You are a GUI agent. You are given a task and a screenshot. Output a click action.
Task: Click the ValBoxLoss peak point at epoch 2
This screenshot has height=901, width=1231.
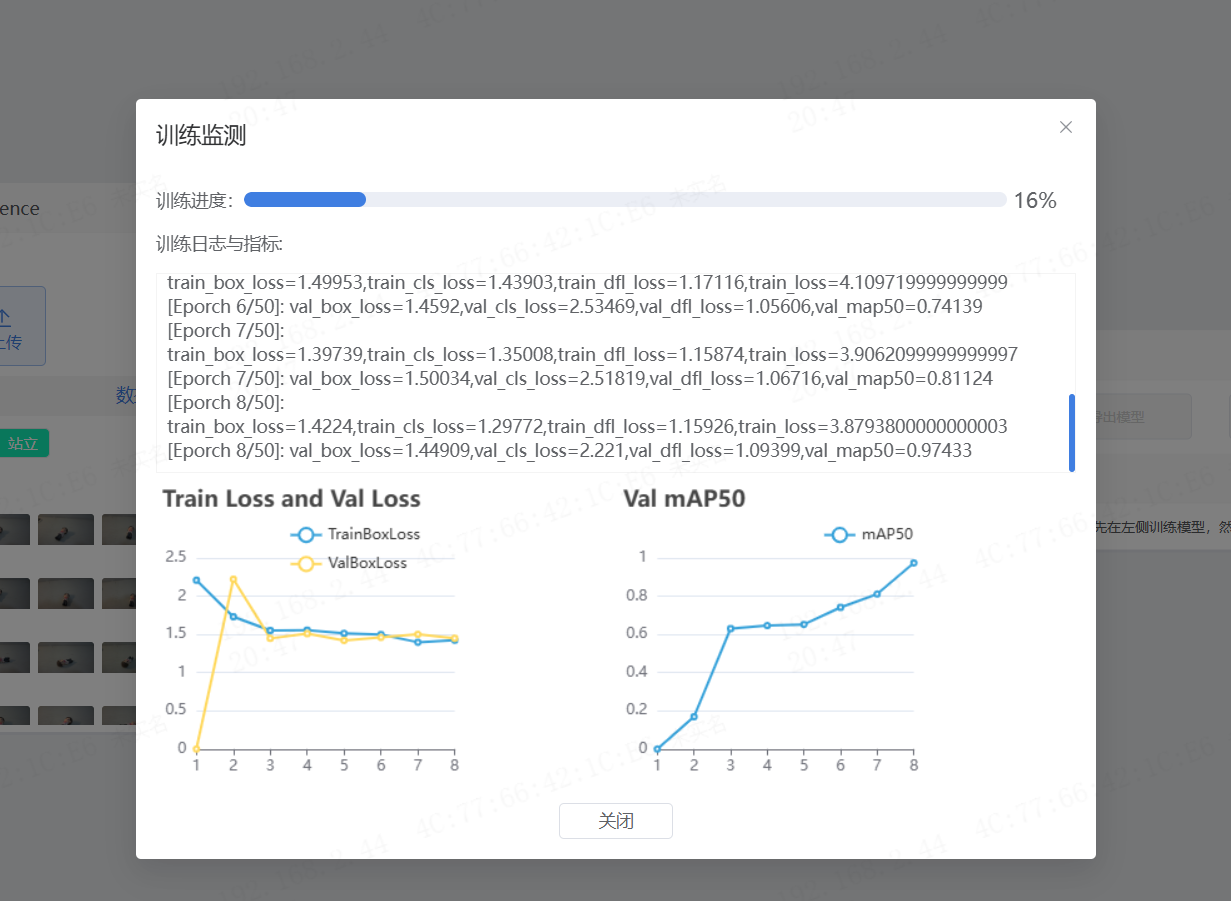click(233, 579)
